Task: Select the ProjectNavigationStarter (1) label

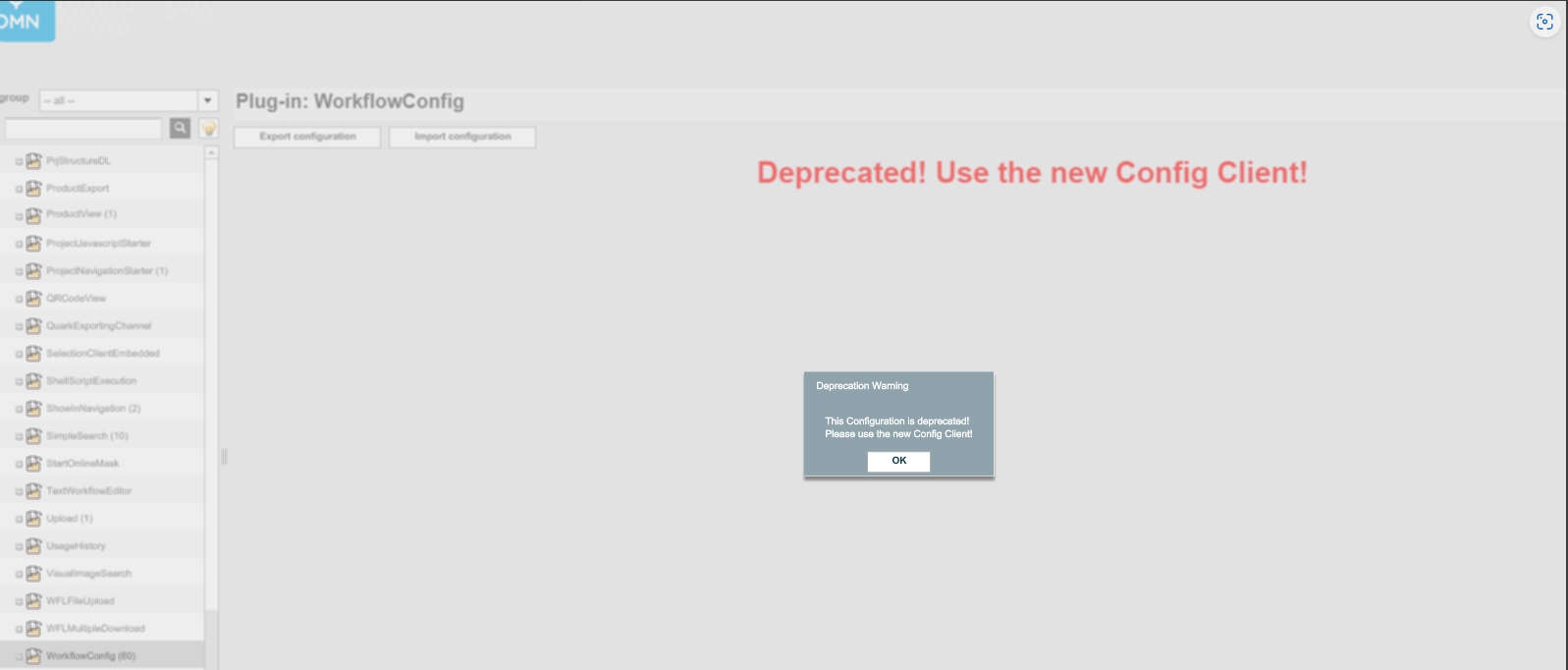Action: click(x=107, y=271)
